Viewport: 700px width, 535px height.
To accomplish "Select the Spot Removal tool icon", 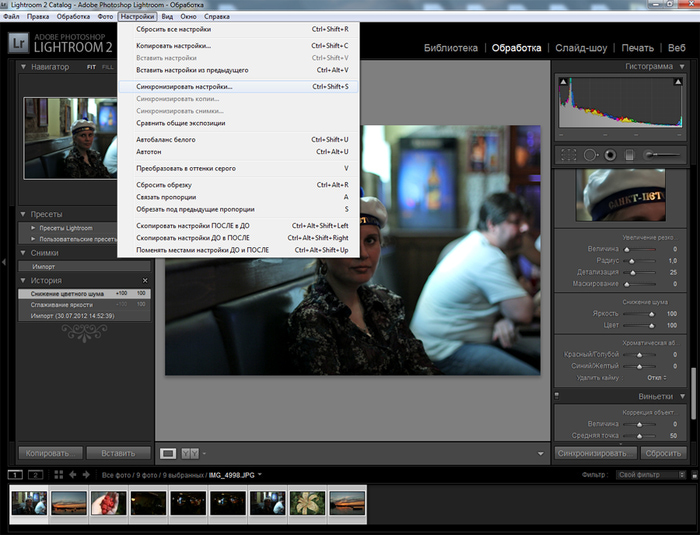I will click(x=590, y=155).
